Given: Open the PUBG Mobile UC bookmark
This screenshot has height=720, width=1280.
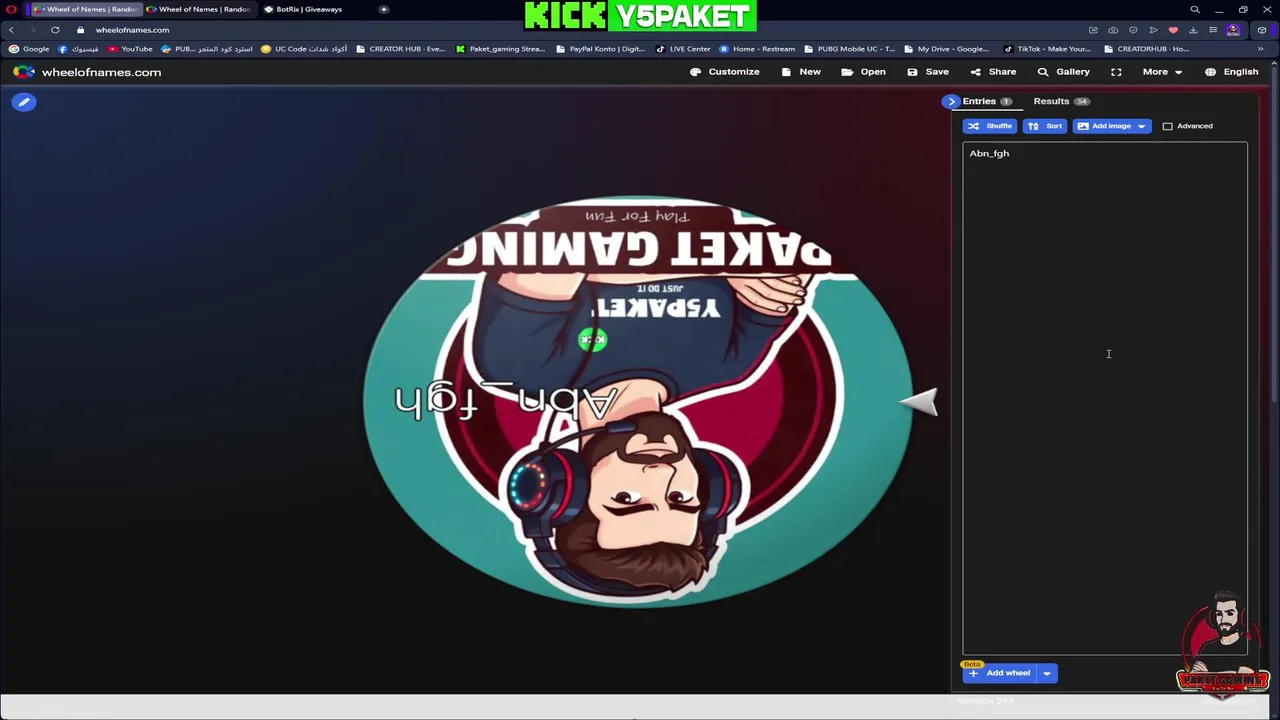Looking at the screenshot, I should tap(849, 49).
